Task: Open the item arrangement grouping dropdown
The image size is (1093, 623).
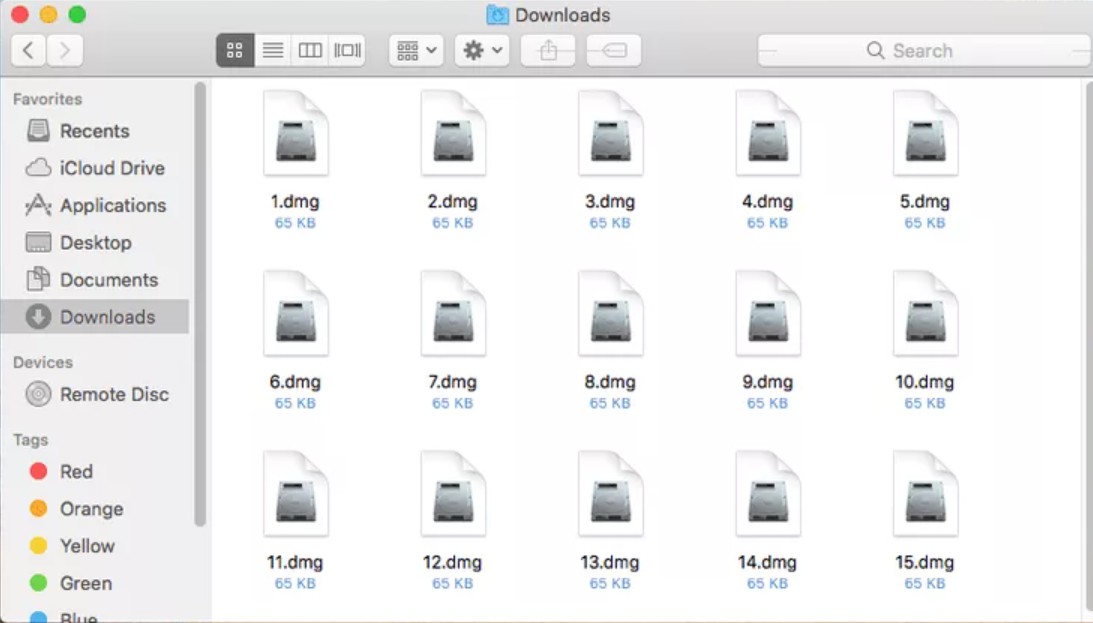Action: point(414,50)
